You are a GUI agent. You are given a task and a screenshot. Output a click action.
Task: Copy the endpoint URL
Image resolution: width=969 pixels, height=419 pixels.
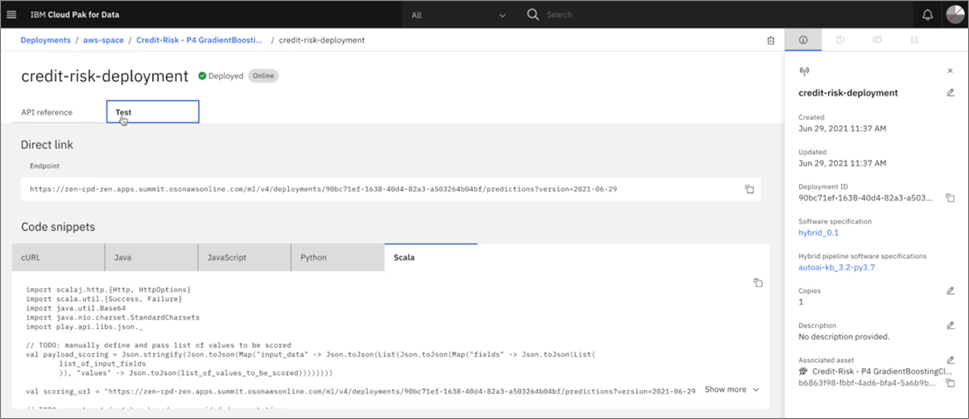coord(749,189)
